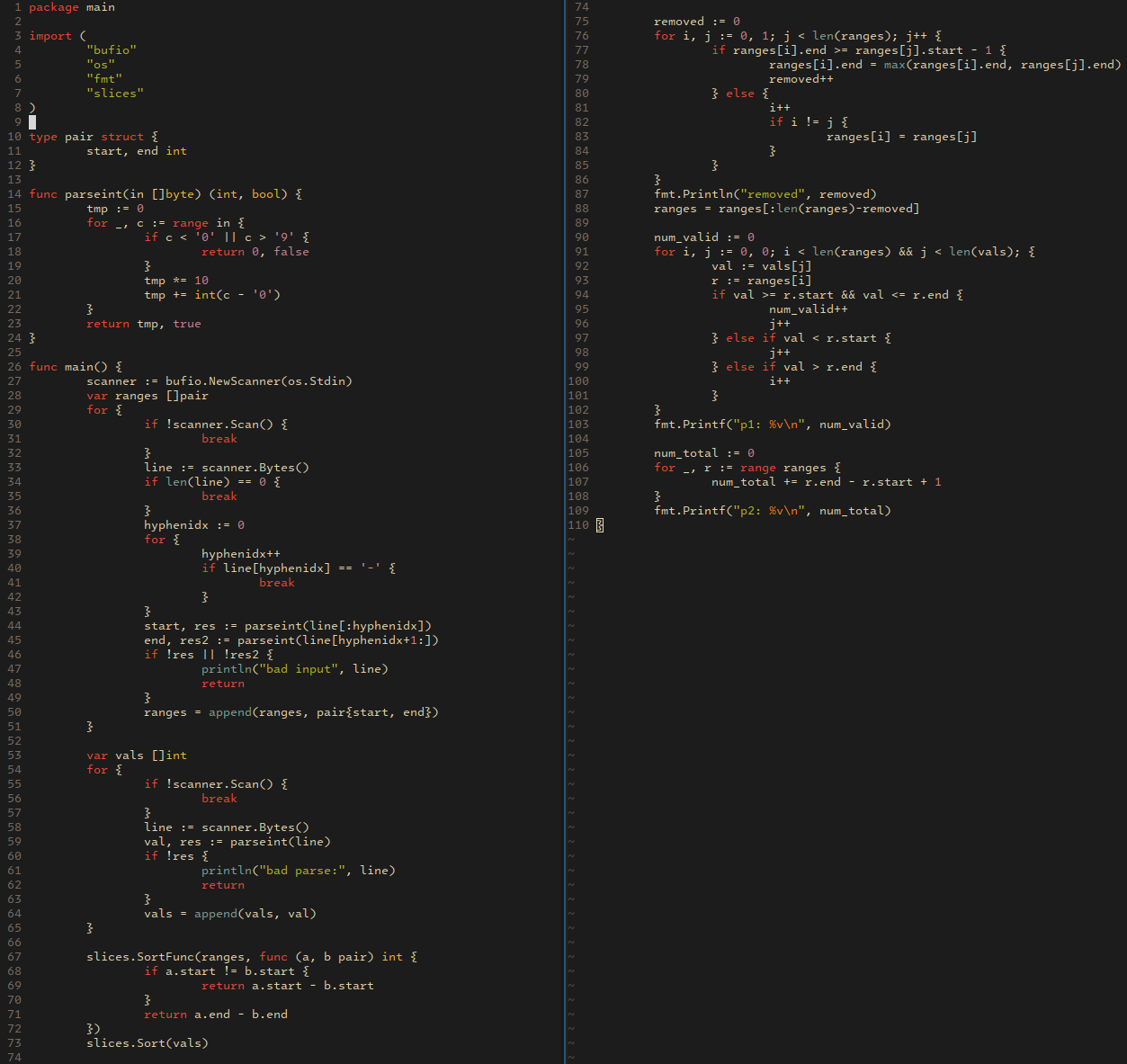
Task: Click the 'else if val < r.start' line
Action: [x=801, y=338]
